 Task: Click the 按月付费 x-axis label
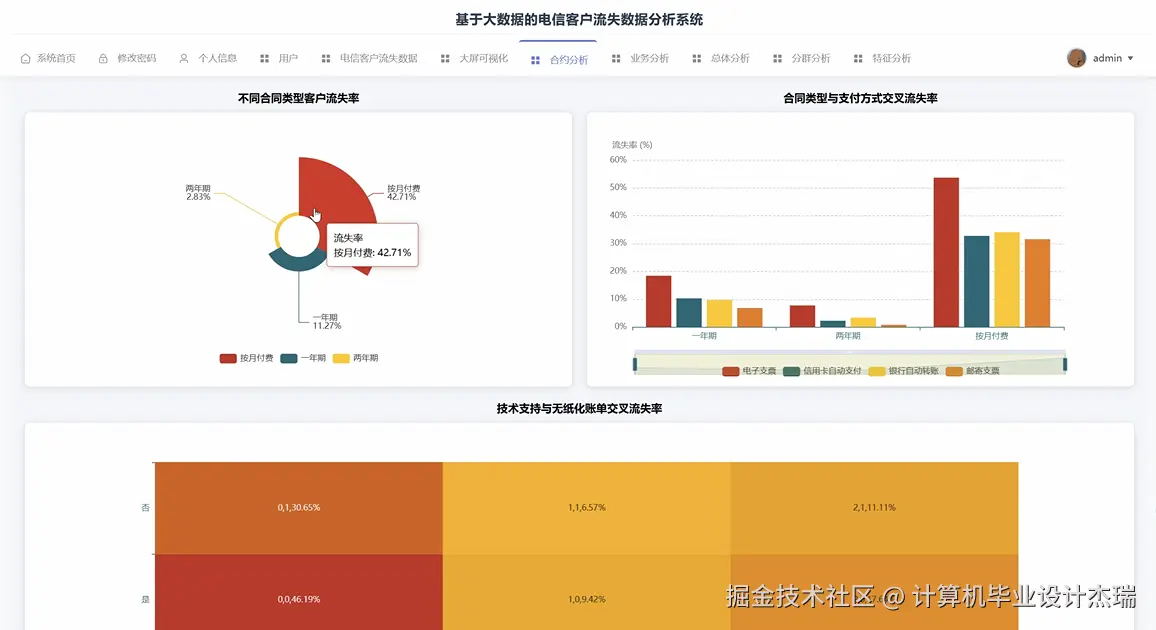click(x=992, y=336)
